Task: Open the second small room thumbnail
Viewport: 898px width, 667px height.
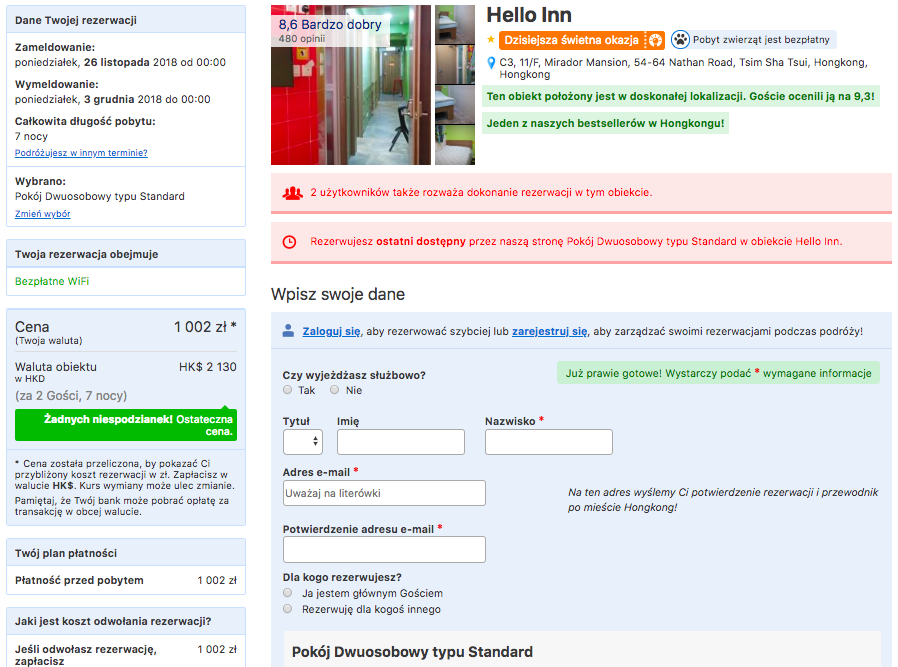Action: pyautogui.click(x=455, y=65)
